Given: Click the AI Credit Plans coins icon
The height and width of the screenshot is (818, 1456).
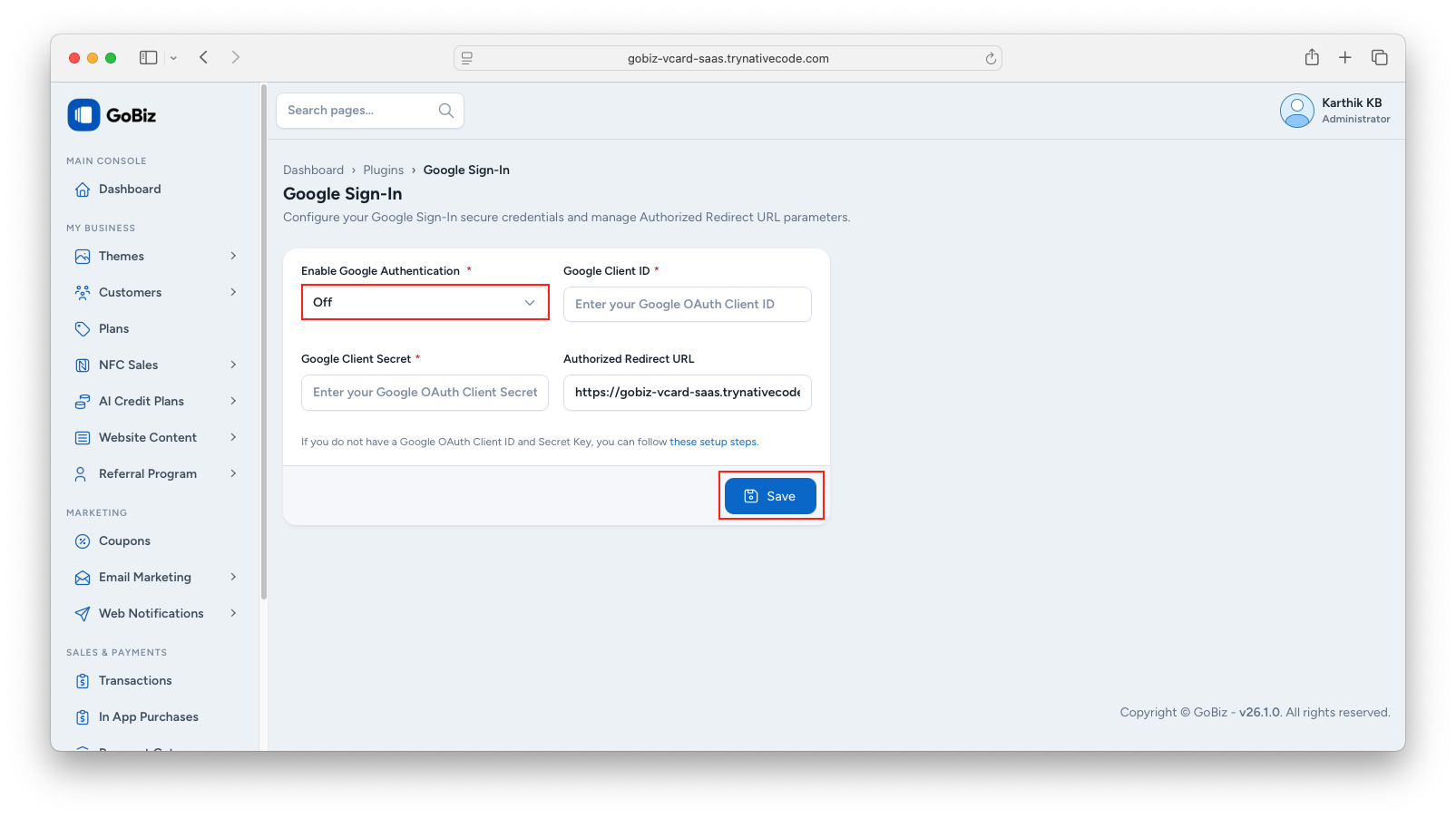Looking at the screenshot, I should 83,402.
